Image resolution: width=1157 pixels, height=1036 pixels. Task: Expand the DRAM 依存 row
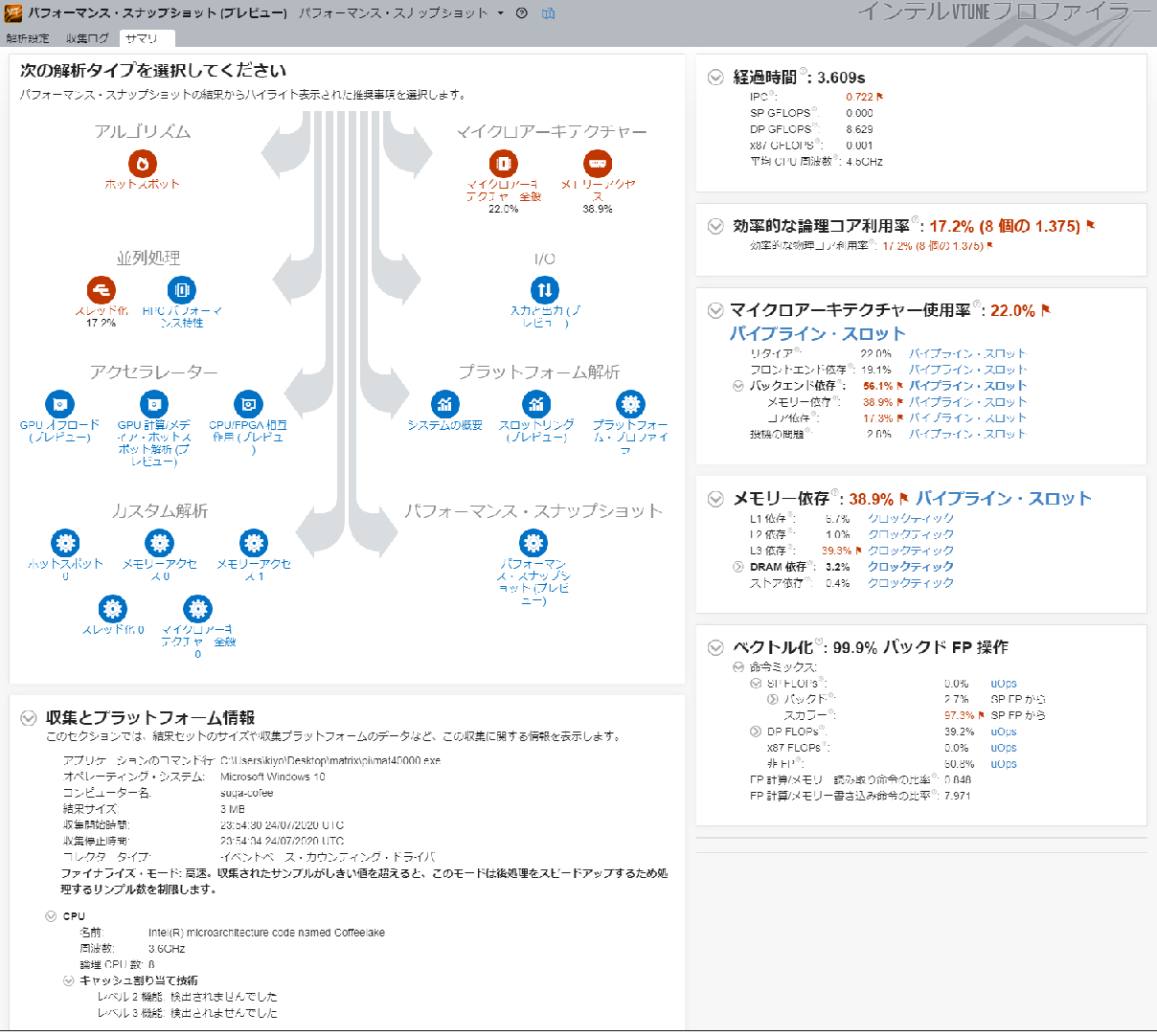(x=738, y=567)
